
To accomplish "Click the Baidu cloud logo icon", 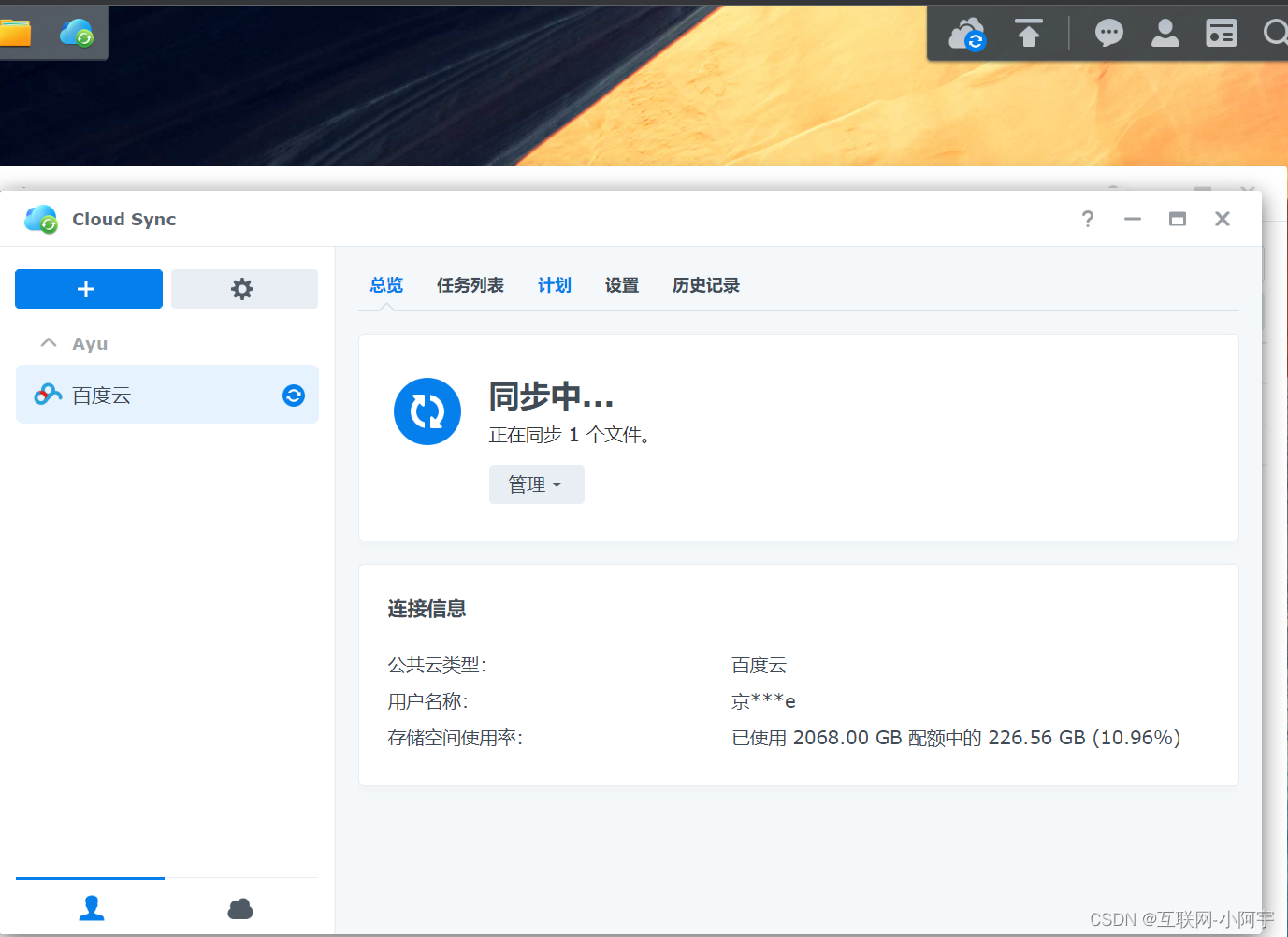I will click(x=48, y=395).
